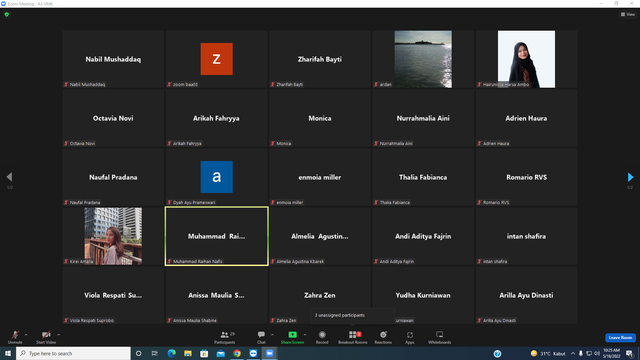640x360 pixels.
Task: Click Almelia Agustin... name in tile
Action: point(320,236)
